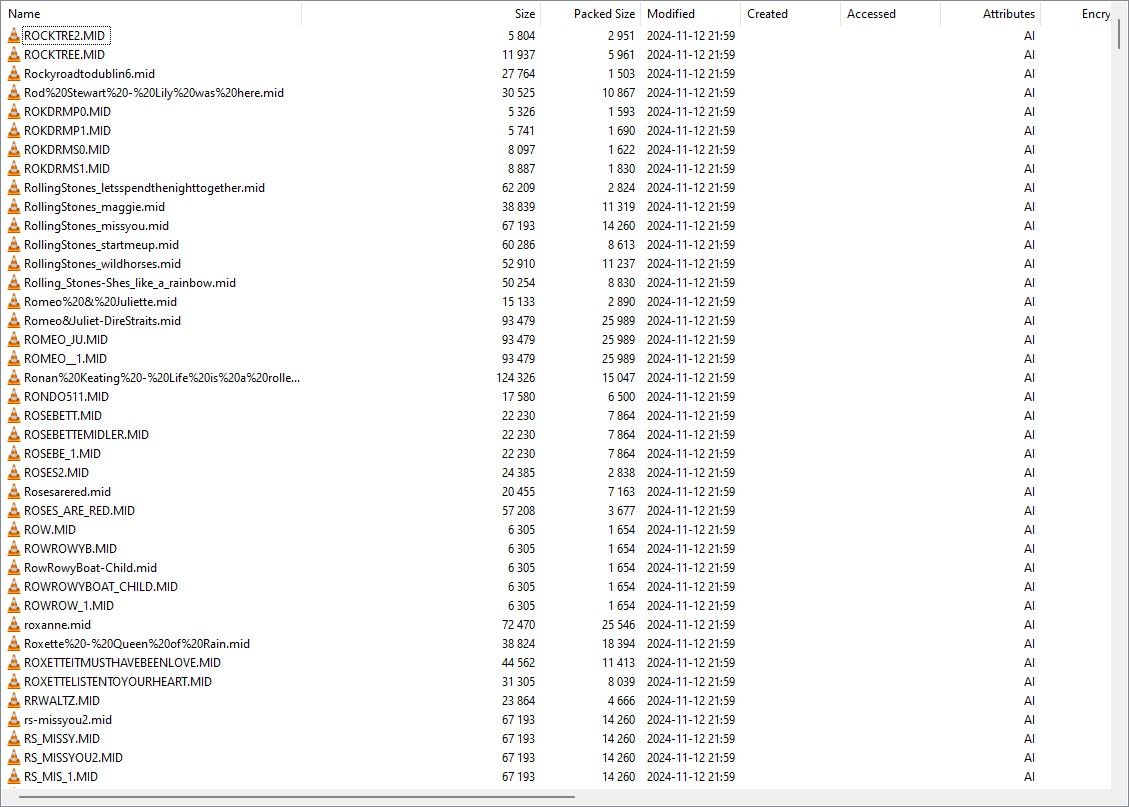Select the file ROSEBETTEMIDLER.MID
1129x807 pixels.
(86, 435)
